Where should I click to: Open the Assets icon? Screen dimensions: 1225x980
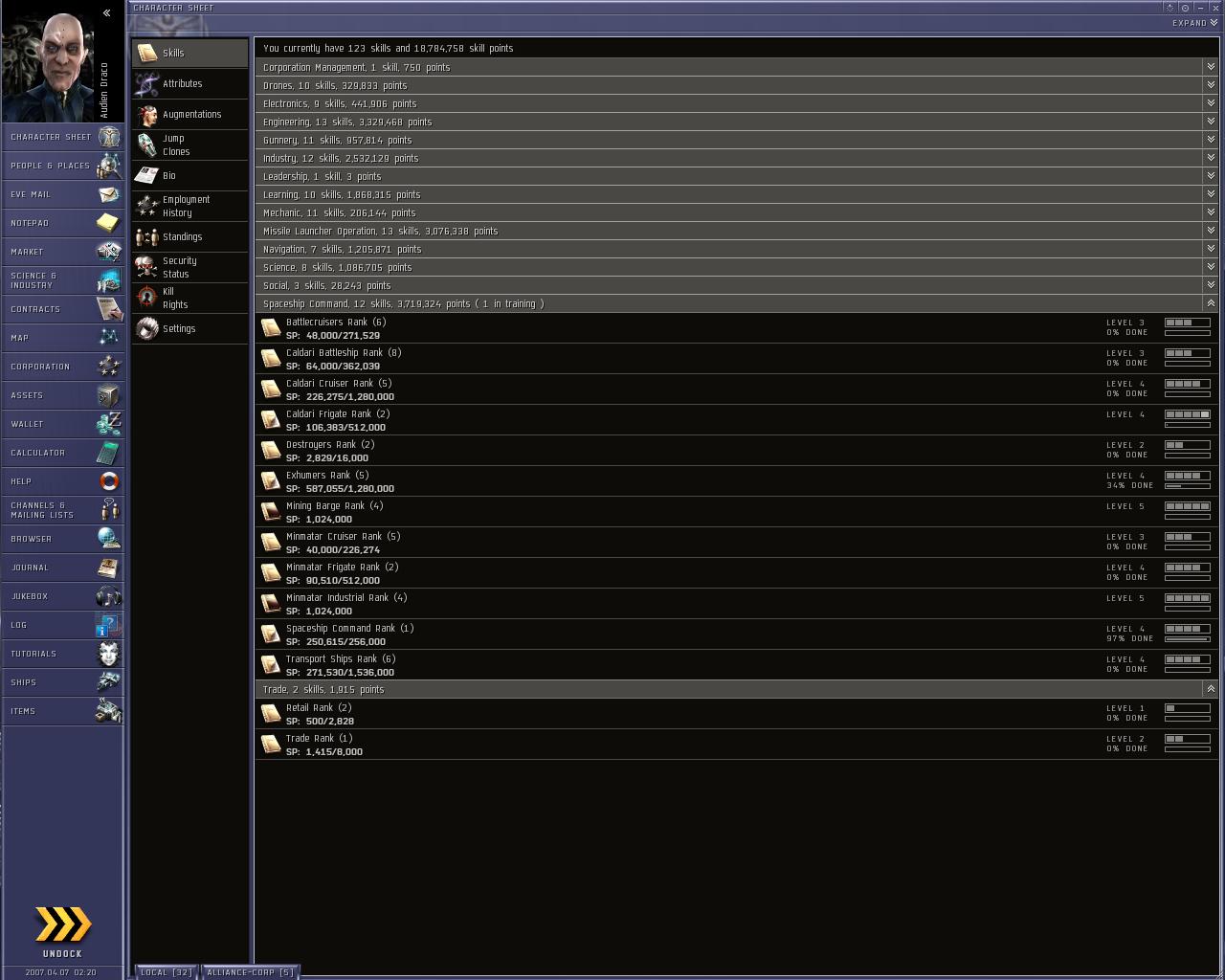click(109, 395)
